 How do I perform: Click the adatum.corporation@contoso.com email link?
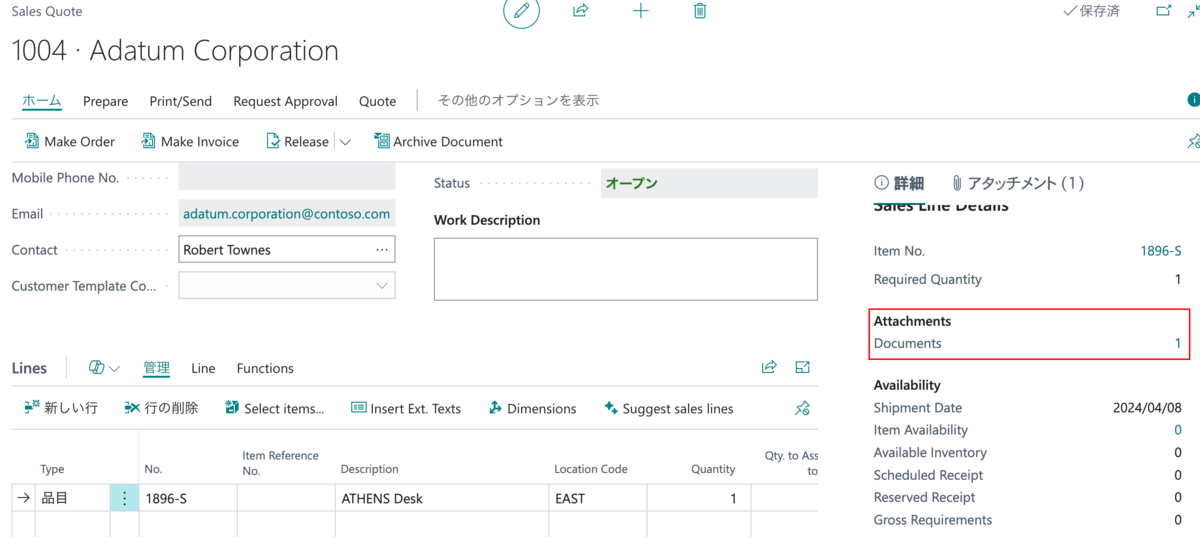[x=287, y=214]
